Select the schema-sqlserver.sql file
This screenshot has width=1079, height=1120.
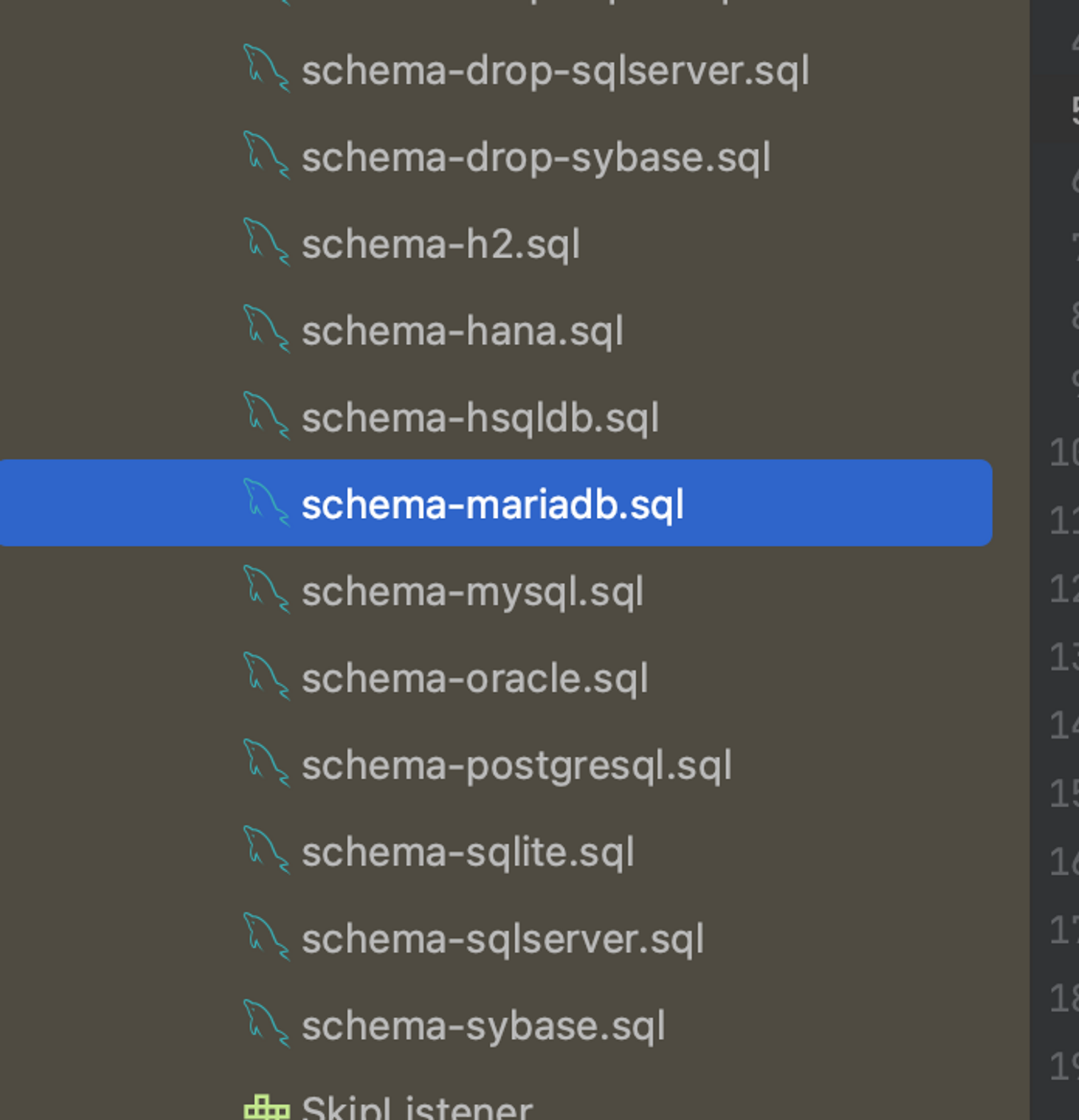click(x=503, y=939)
